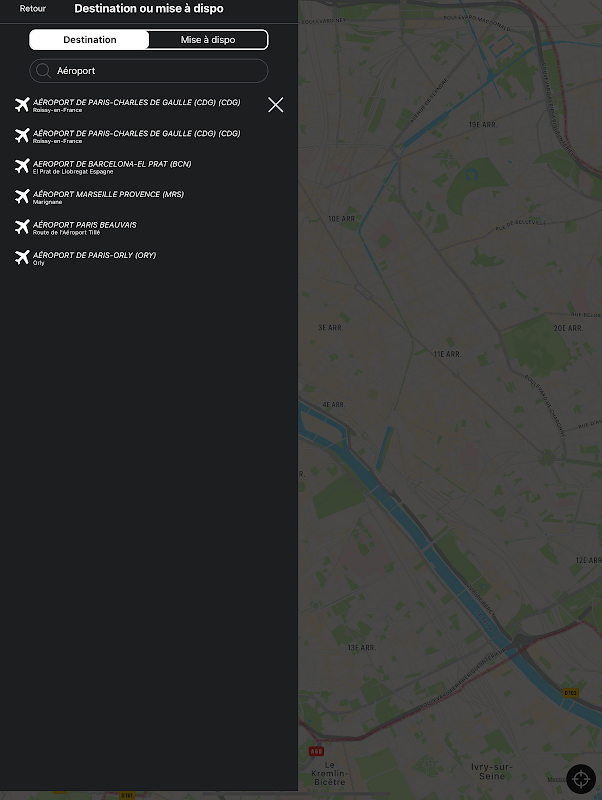This screenshot has width=602, height=800.
Task: Click the Aéroport search field
Action: click(x=148, y=71)
